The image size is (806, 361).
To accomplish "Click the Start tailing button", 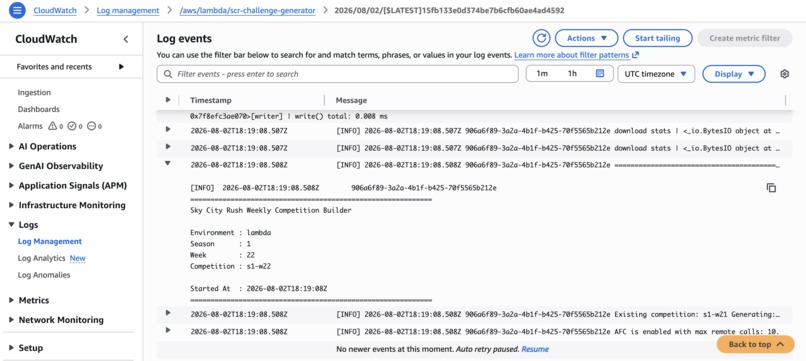I will point(657,38).
